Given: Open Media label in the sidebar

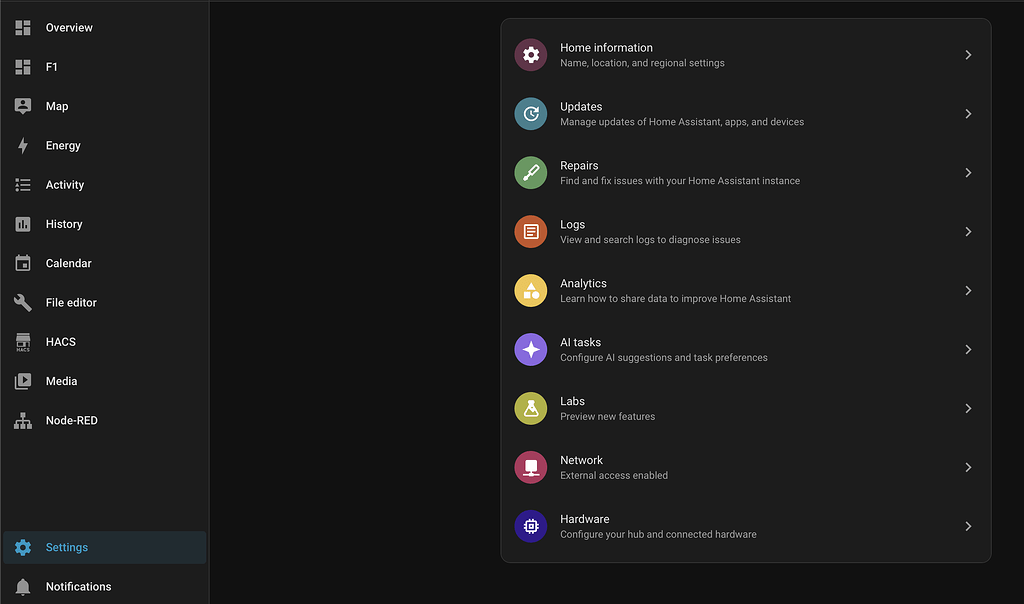Looking at the screenshot, I should pyautogui.click(x=61, y=381).
